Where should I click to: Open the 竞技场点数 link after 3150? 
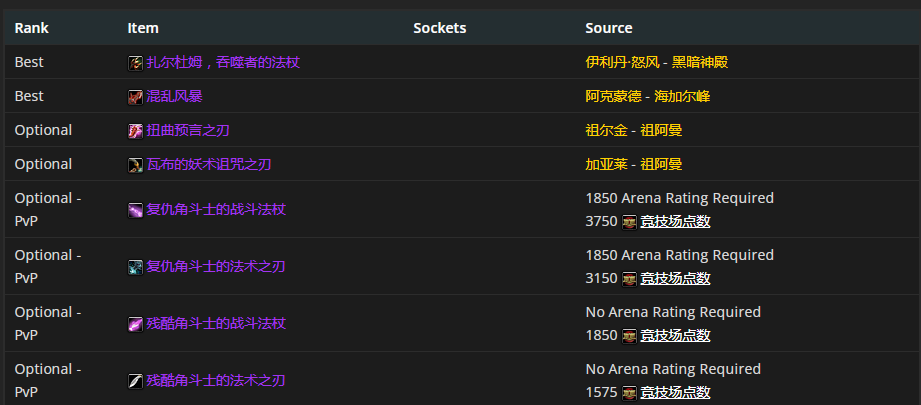click(x=675, y=278)
